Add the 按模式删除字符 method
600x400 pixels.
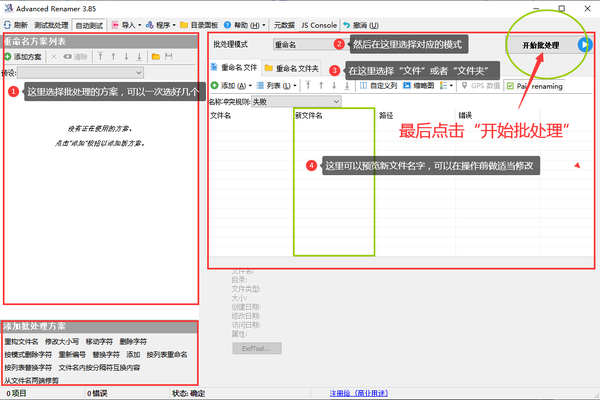(x=28, y=354)
